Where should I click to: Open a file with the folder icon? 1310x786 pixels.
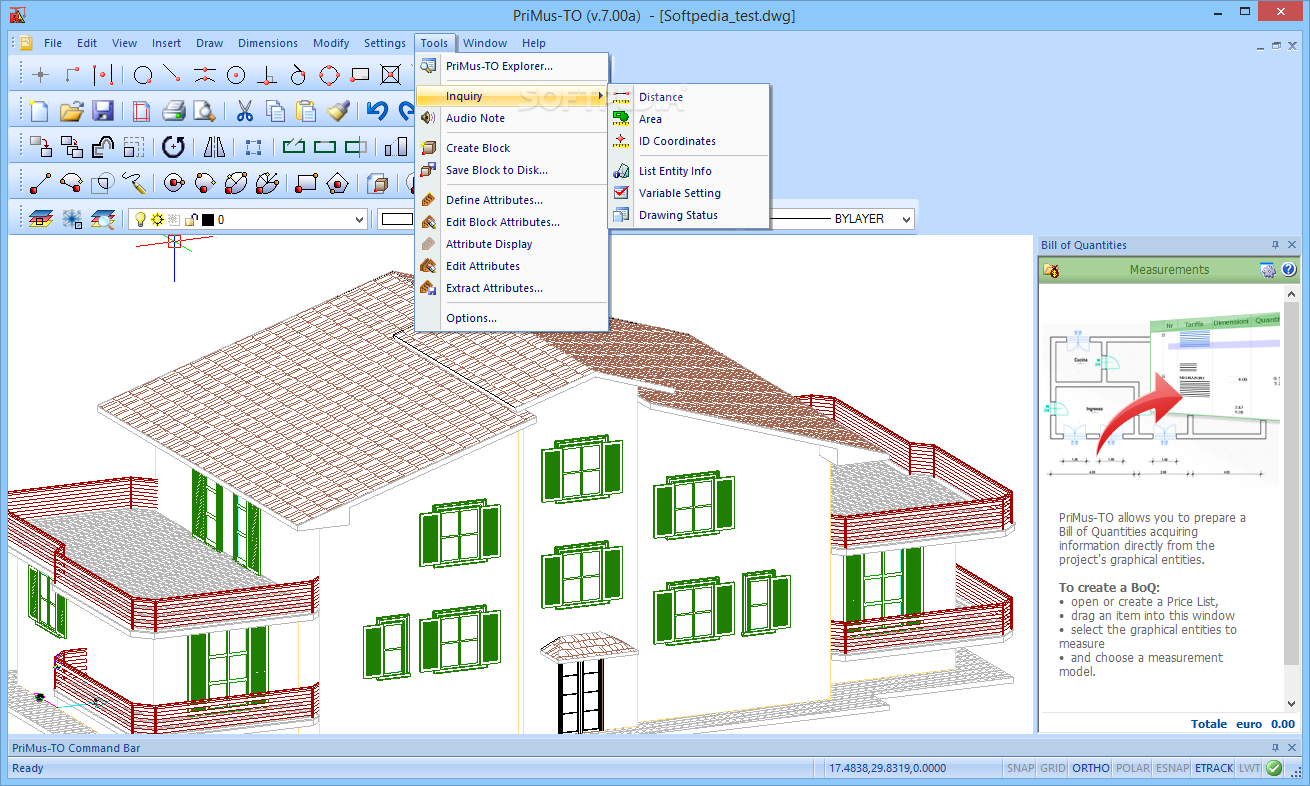click(x=71, y=110)
